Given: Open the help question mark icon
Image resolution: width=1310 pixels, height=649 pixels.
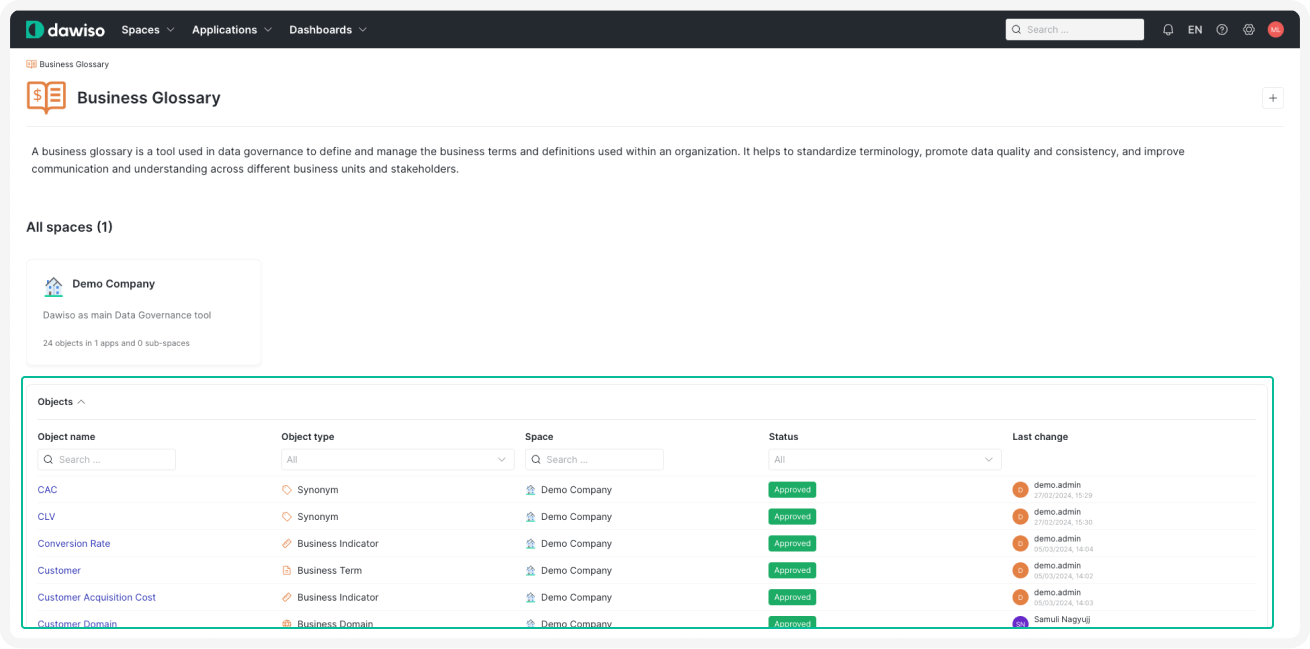Looking at the screenshot, I should tap(1222, 30).
